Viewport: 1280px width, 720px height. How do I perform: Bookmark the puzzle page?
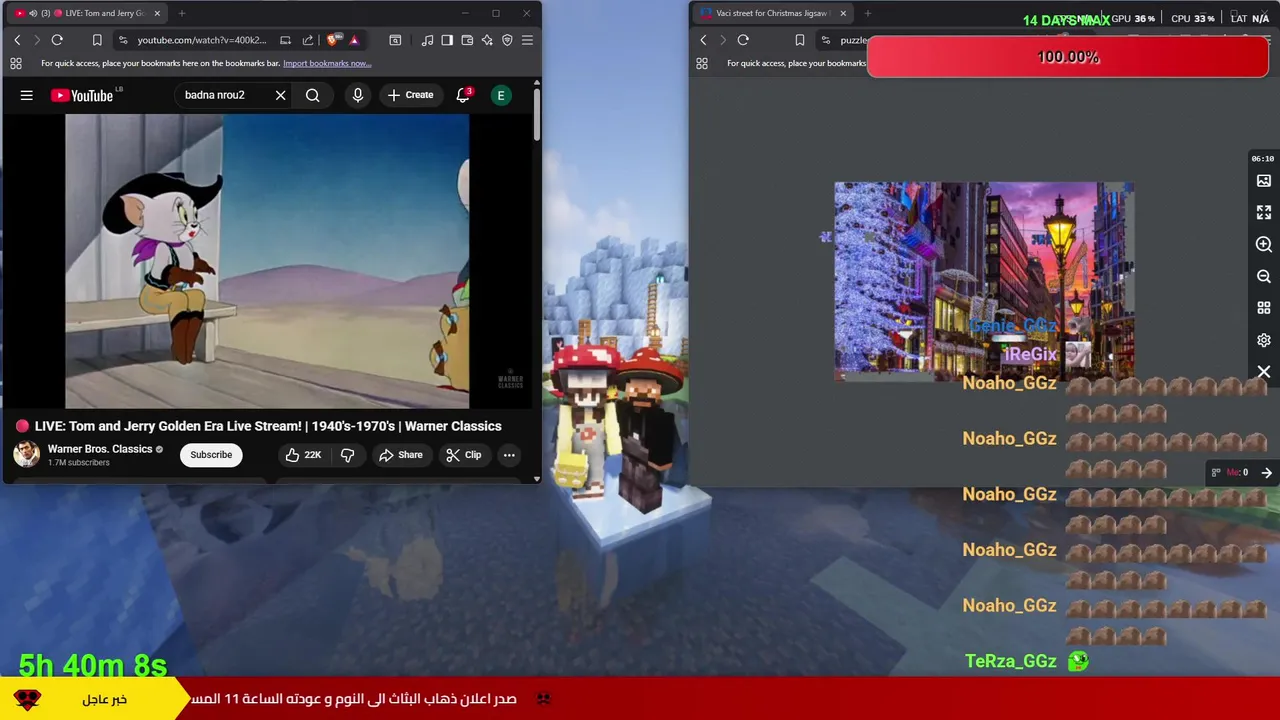tap(800, 40)
